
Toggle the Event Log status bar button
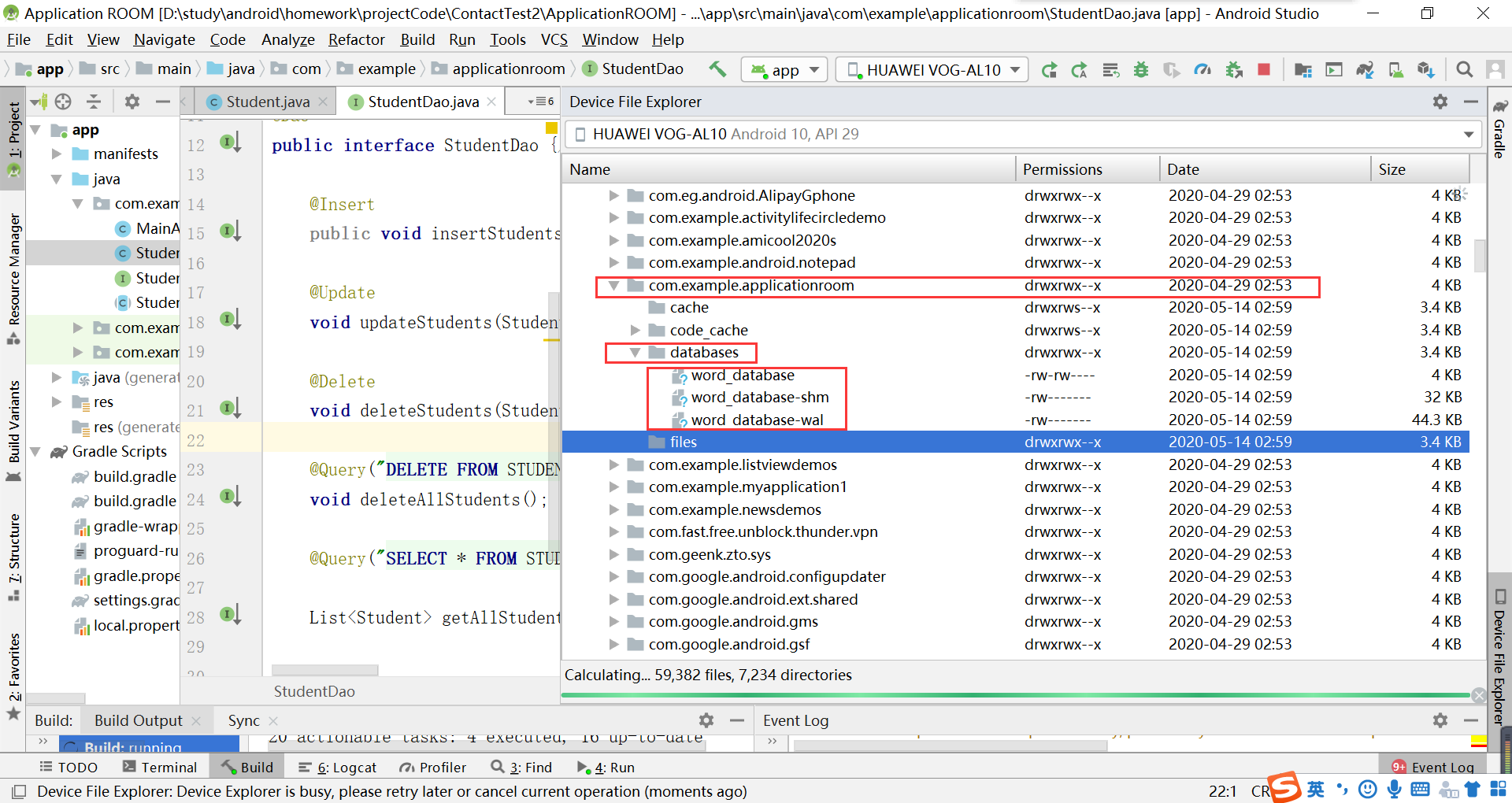1432,768
